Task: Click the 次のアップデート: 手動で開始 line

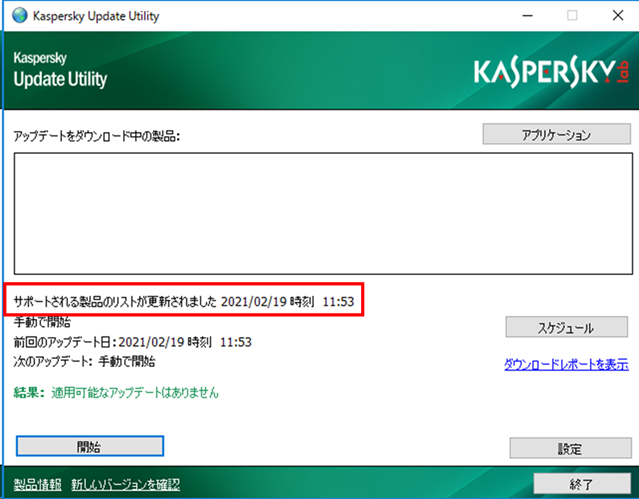Action: coord(84,361)
